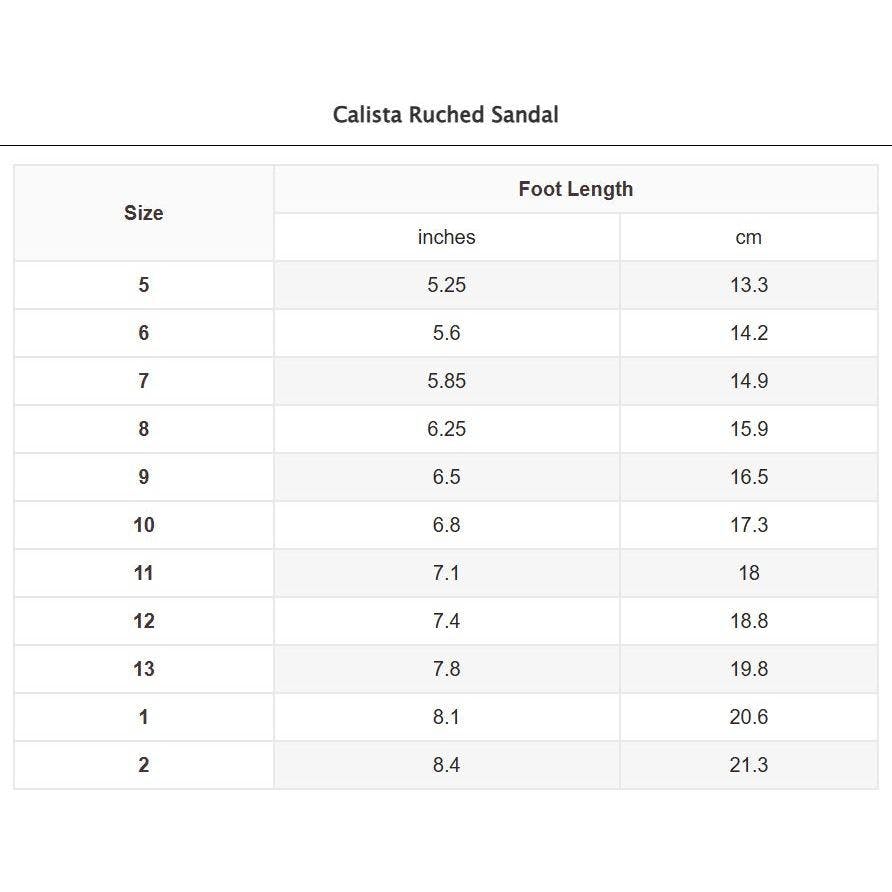Click size 9 row label
Image resolution: width=892 pixels, height=892 pixels.
143,477
